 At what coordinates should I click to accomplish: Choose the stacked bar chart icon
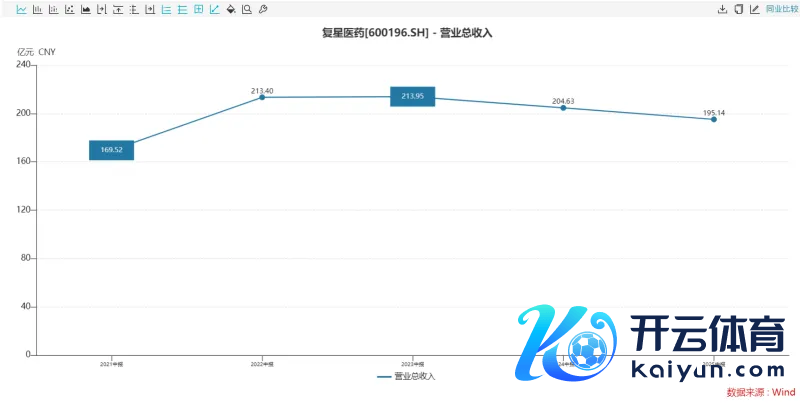tap(54, 9)
